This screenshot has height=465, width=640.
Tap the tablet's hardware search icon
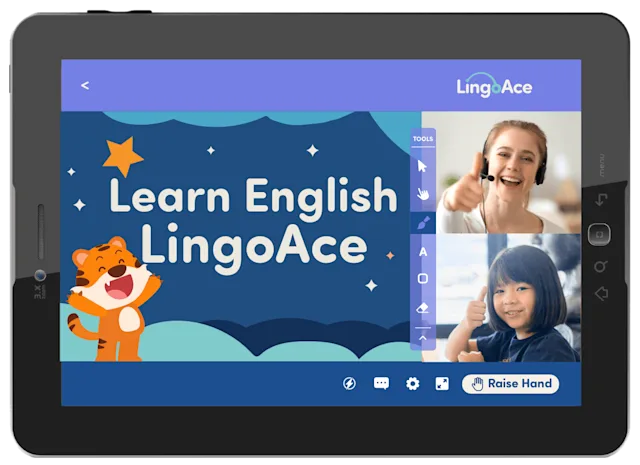pyautogui.click(x=600, y=267)
